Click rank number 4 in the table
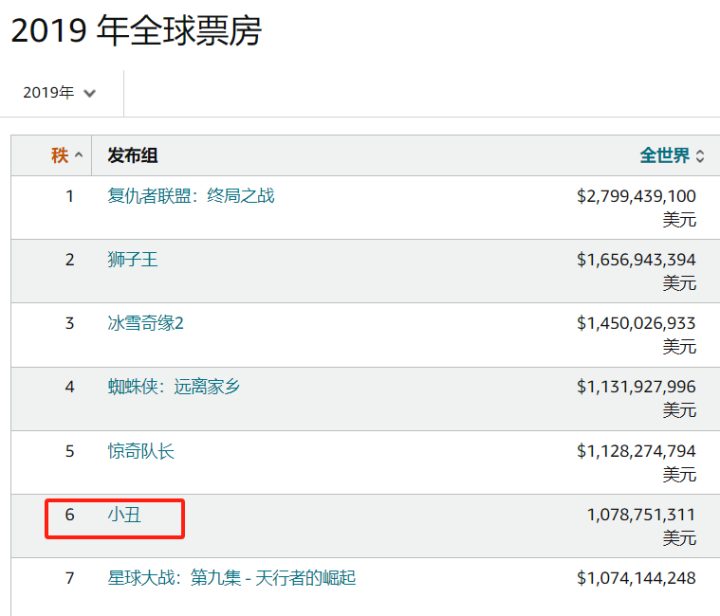Image resolution: width=720 pixels, height=616 pixels. coord(70,386)
